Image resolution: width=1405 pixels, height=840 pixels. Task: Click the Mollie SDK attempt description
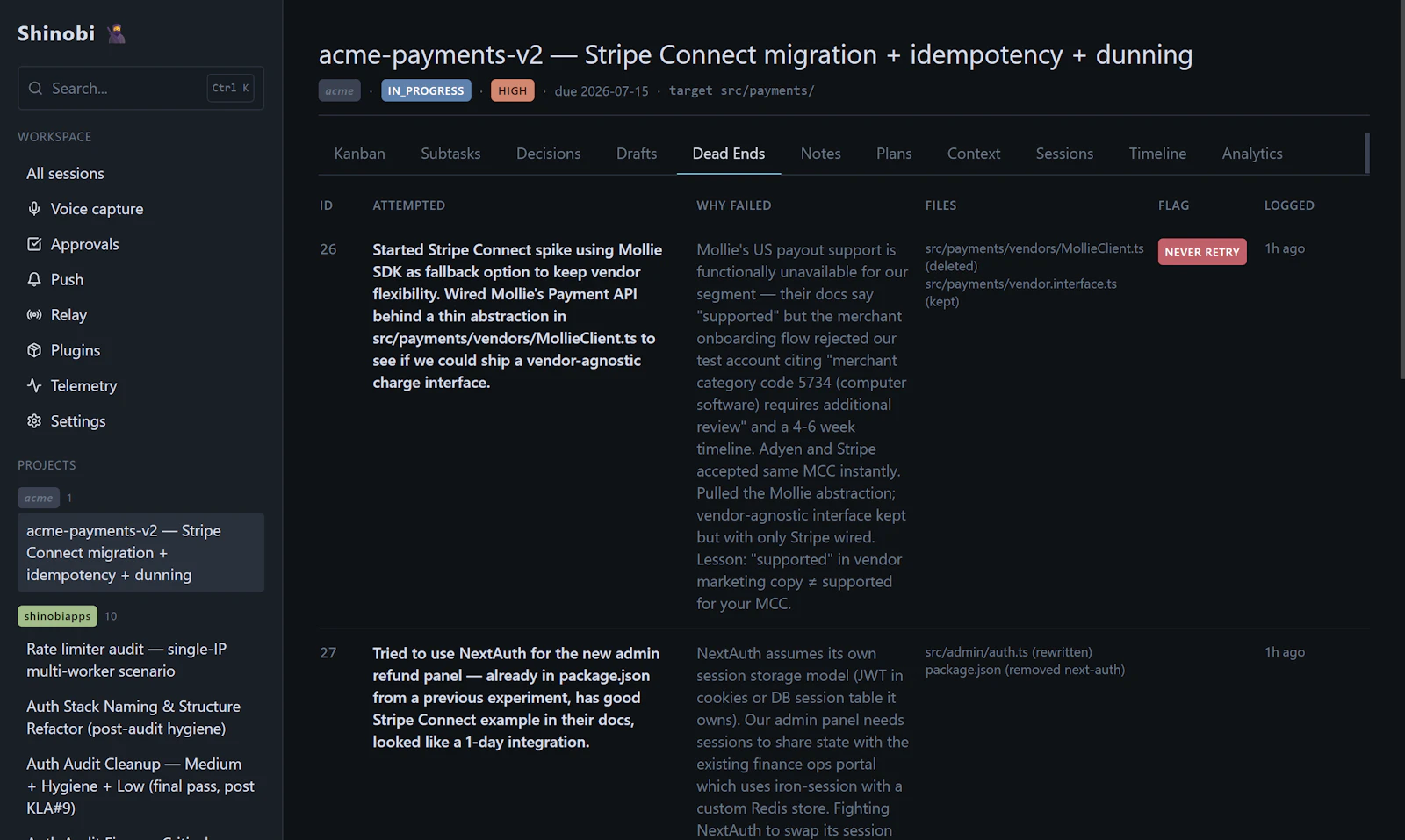(518, 316)
